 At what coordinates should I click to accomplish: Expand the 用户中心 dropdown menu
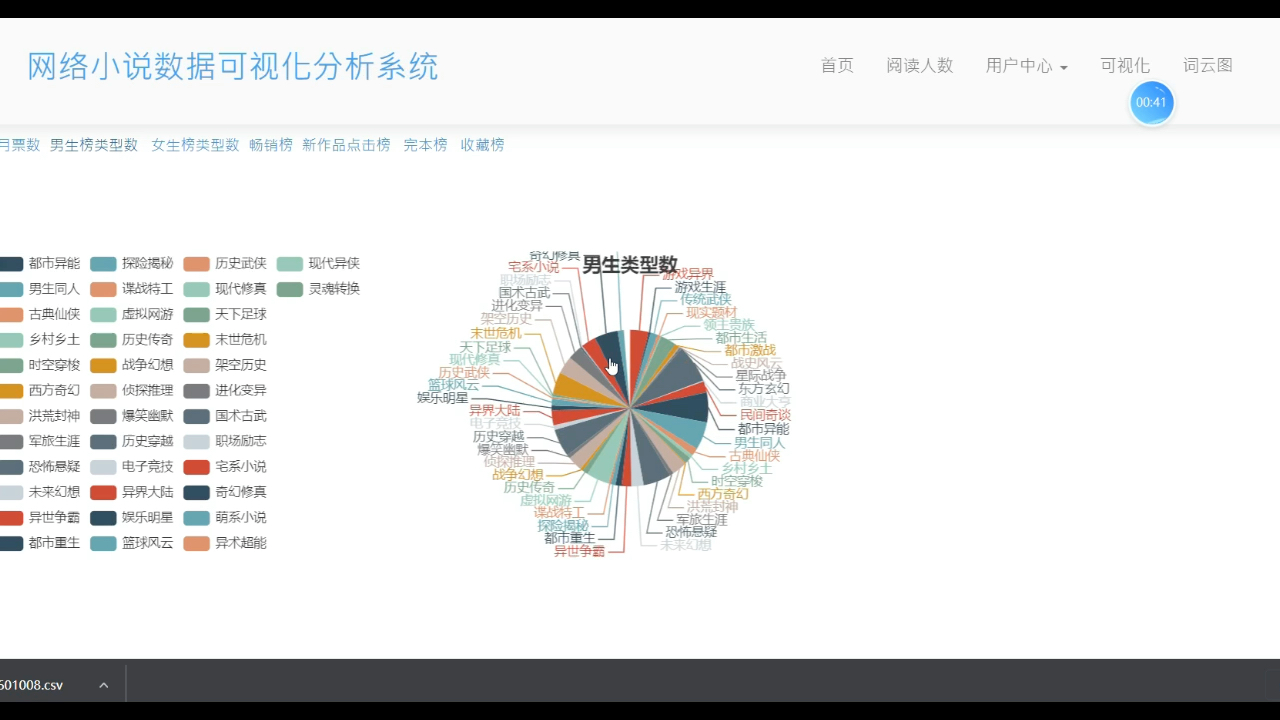pos(1026,65)
